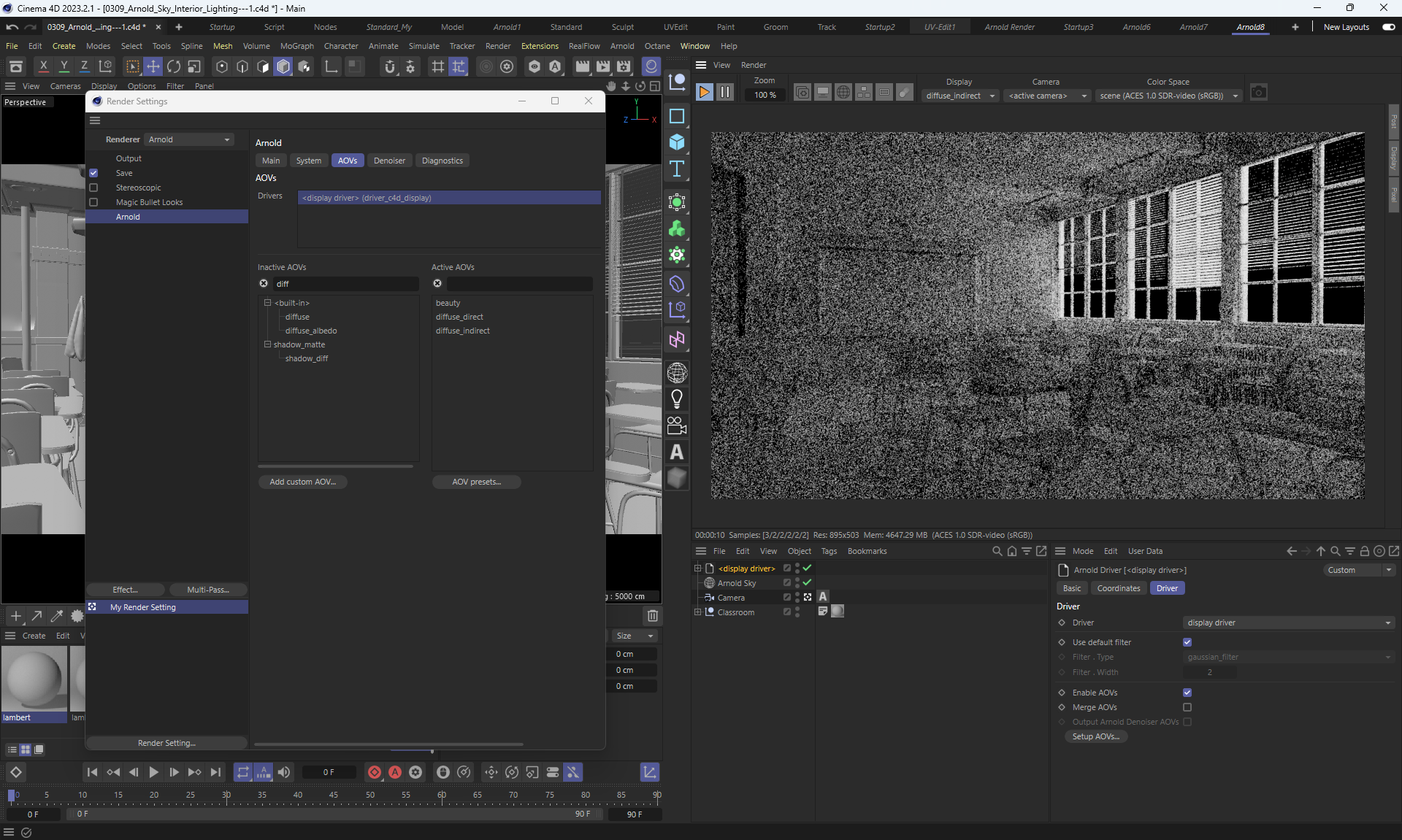Enable the Merge AOVs checkbox

click(1187, 707)
